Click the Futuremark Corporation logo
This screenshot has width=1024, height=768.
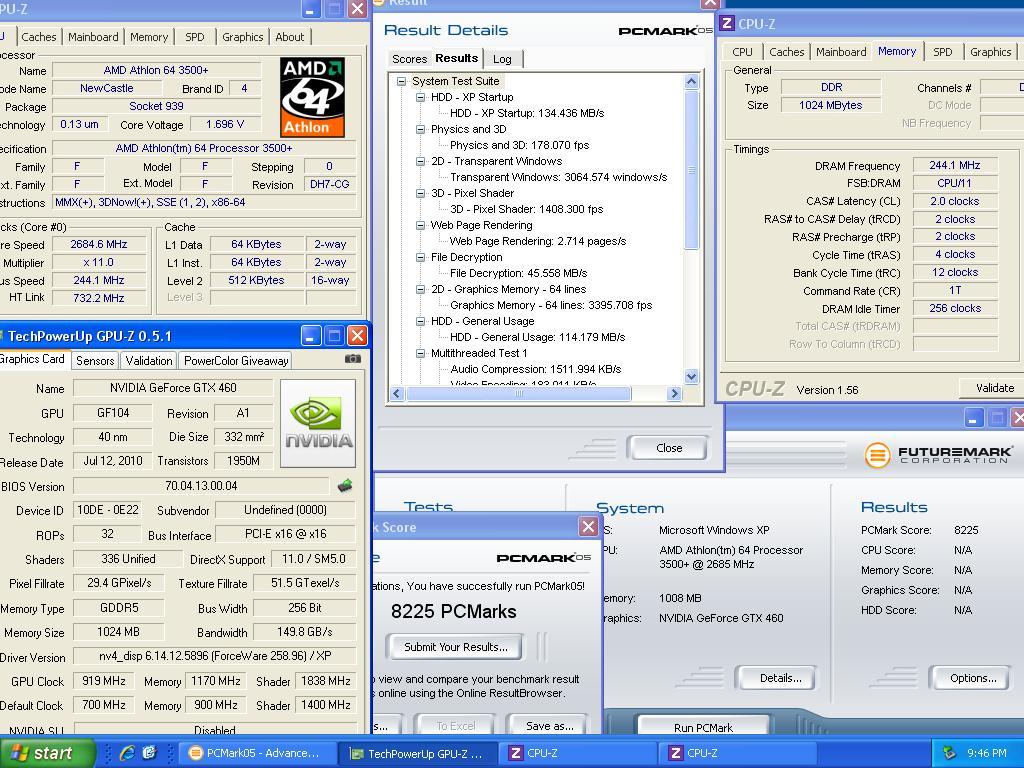[938, 455]
